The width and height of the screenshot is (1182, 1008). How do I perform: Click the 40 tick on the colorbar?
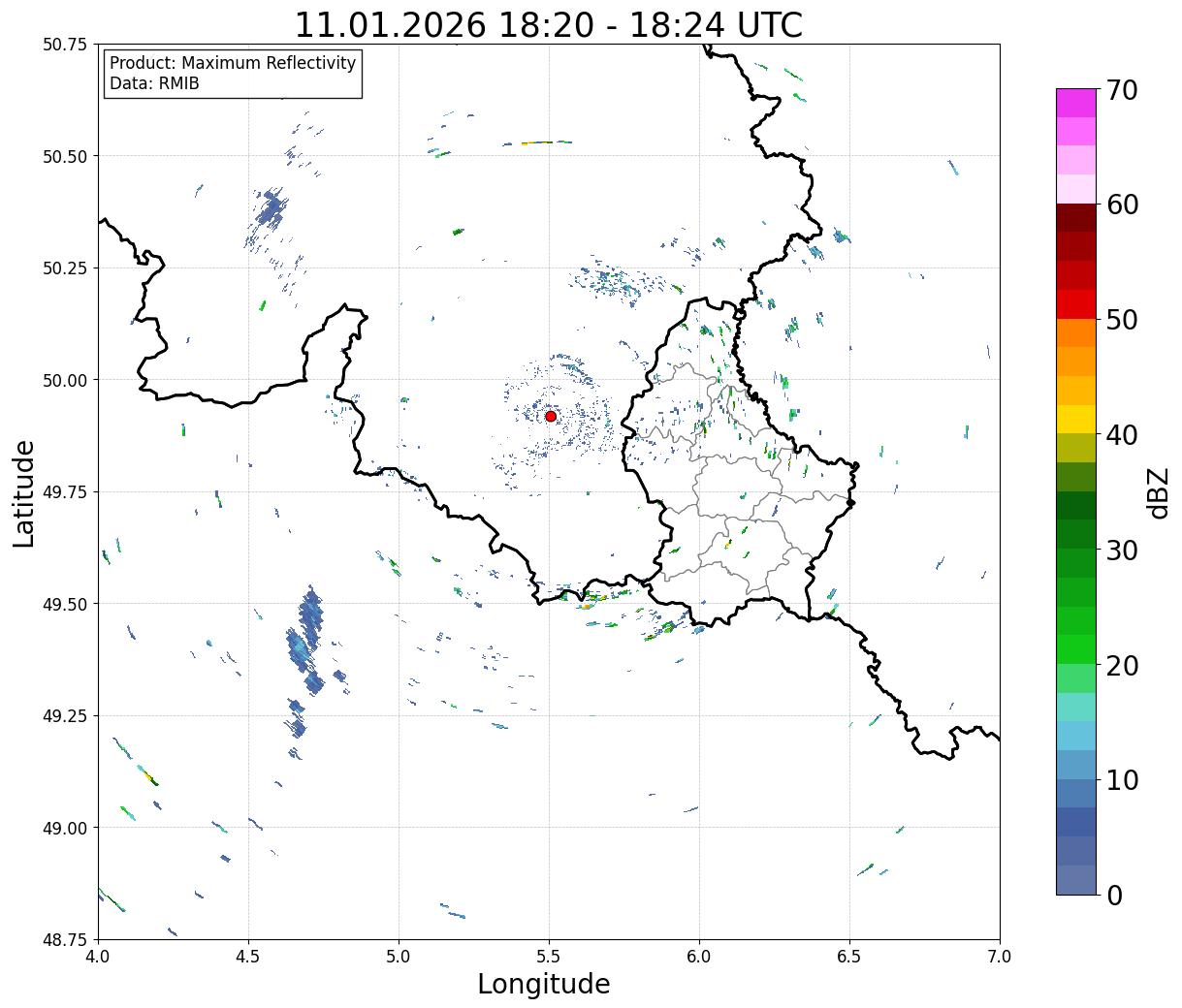1122,434
